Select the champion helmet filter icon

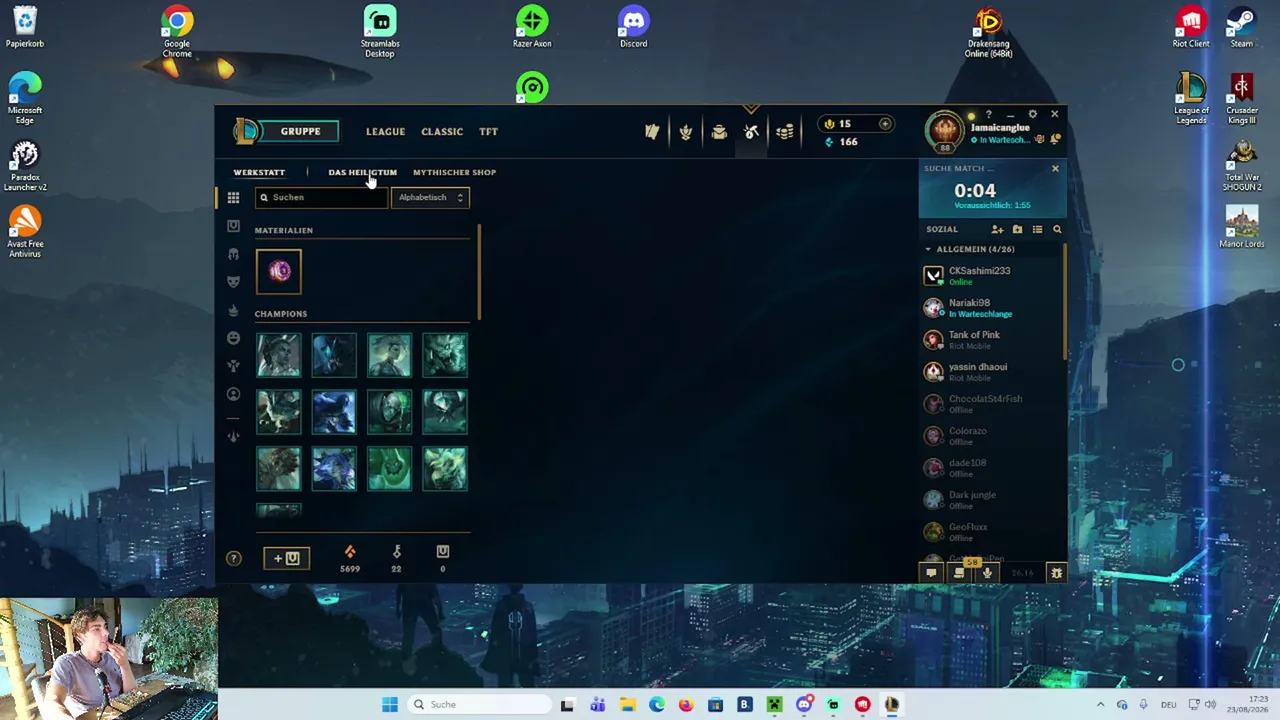coord(233,254)
